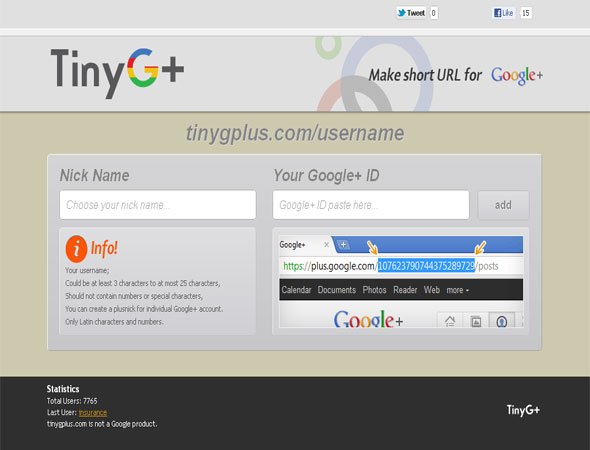Click the Facebook Like button
Viewport: 590px width, 450px height.
pyautogui.click(x=503, y=13)
